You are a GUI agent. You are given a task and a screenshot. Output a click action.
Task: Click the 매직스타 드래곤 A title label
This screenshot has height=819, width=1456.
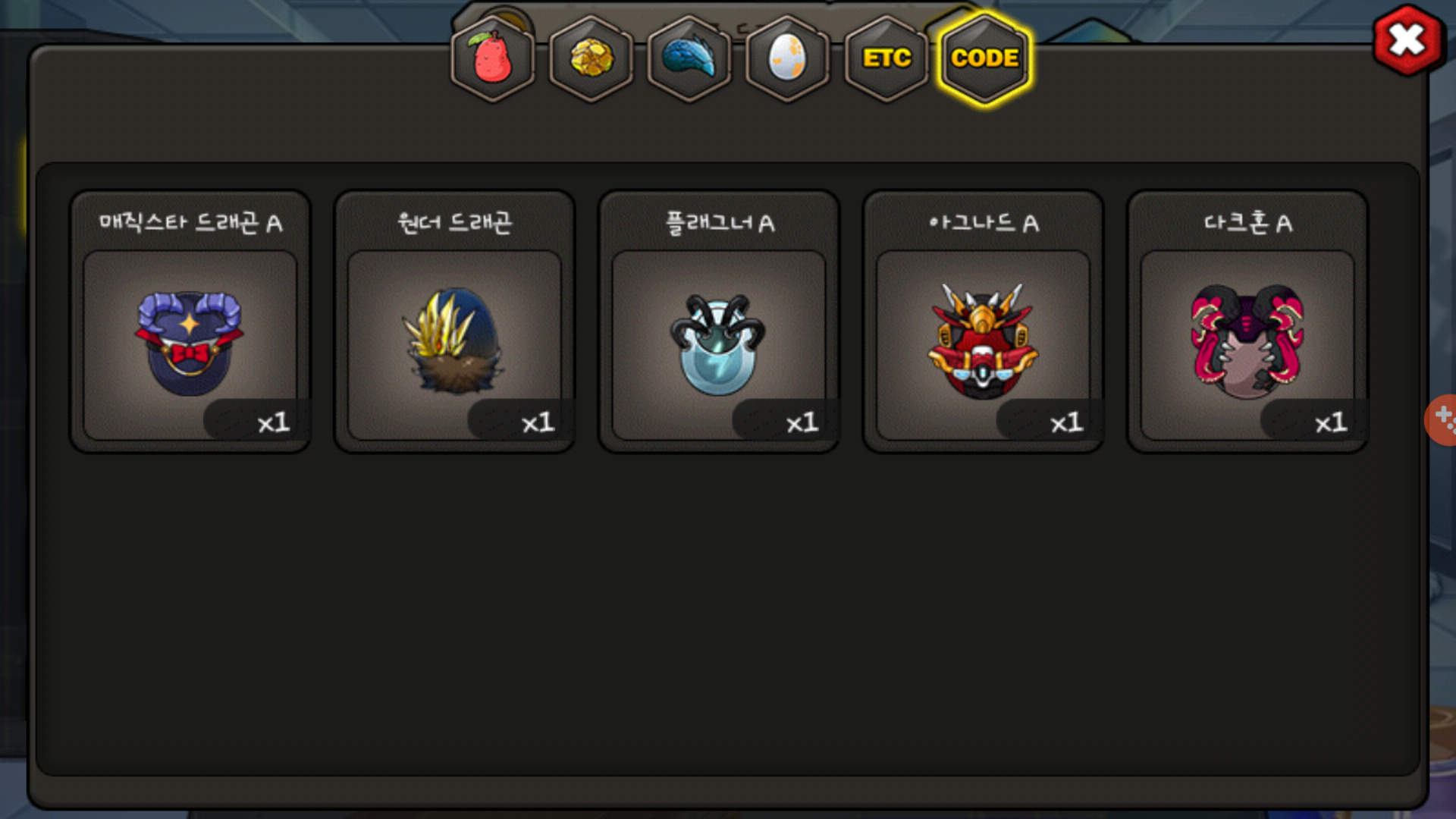pos(190,223)
